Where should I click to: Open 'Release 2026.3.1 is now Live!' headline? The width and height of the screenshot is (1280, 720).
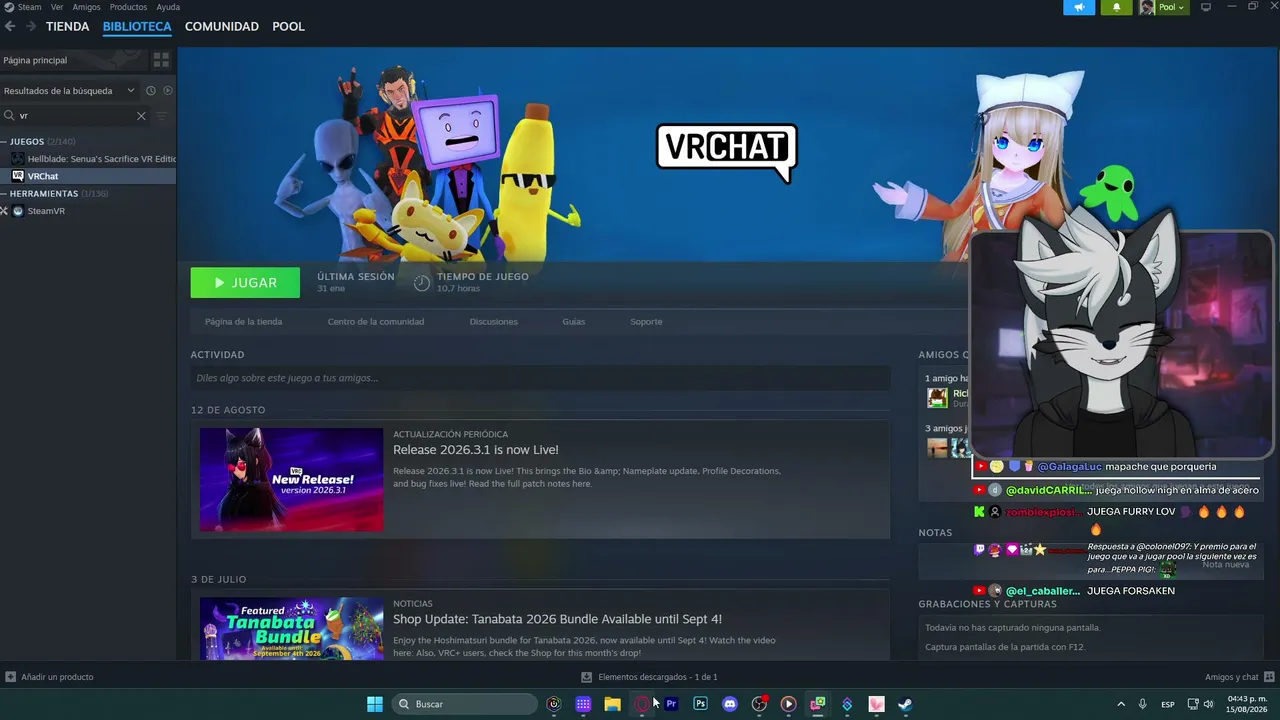point(476,450)
